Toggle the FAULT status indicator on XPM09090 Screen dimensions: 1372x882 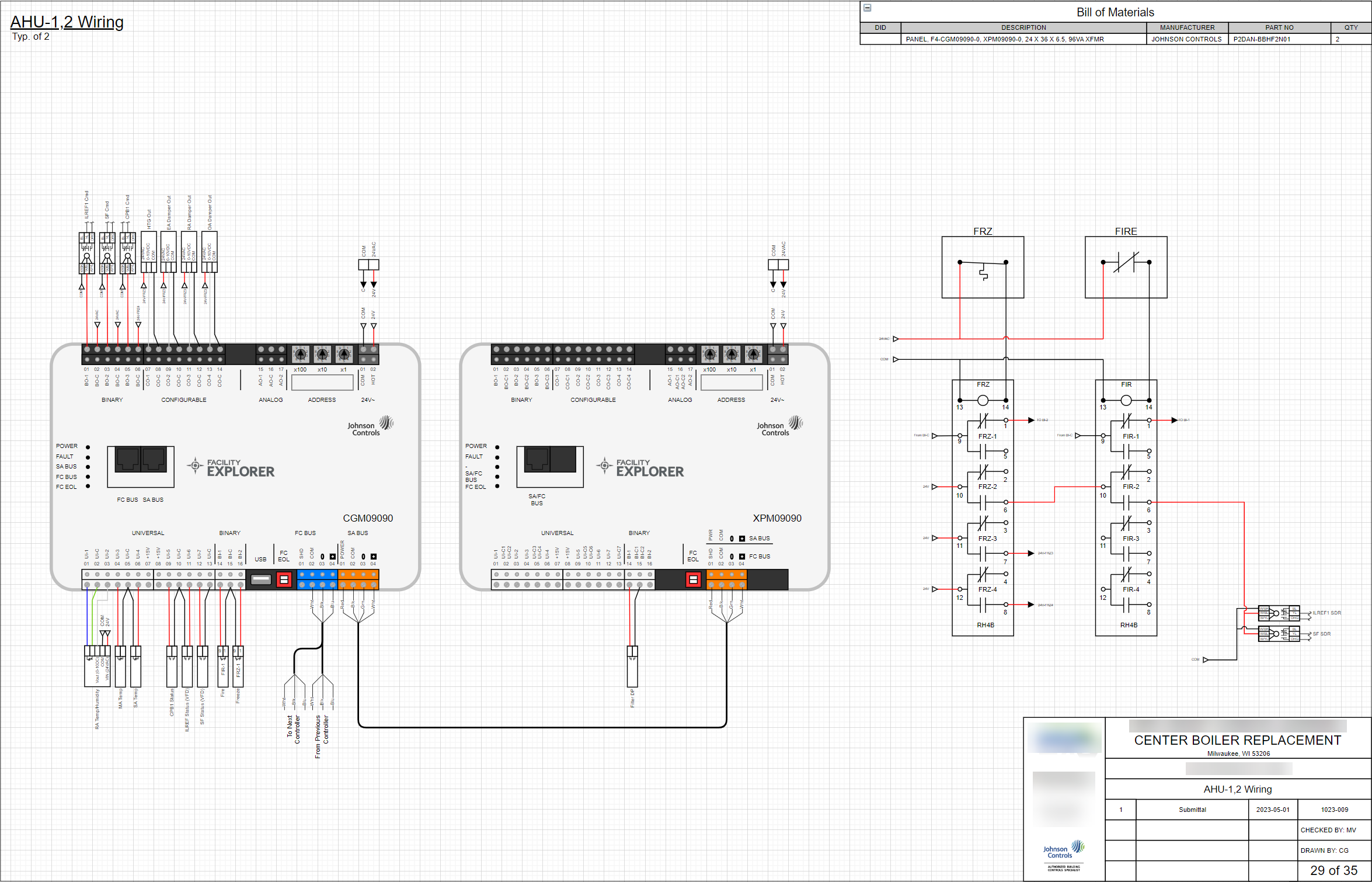[497, 456]
